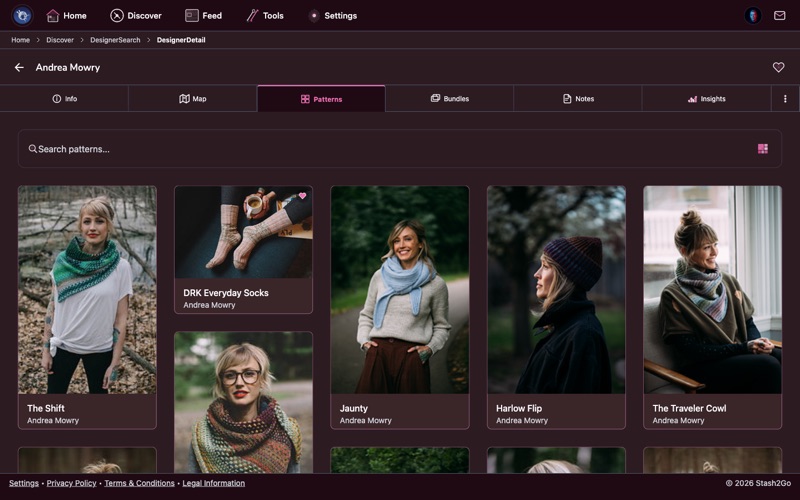Open the user profile avatar
This screenshot has width=800, height=500.
pyautogui.click(x=753, y=15)
